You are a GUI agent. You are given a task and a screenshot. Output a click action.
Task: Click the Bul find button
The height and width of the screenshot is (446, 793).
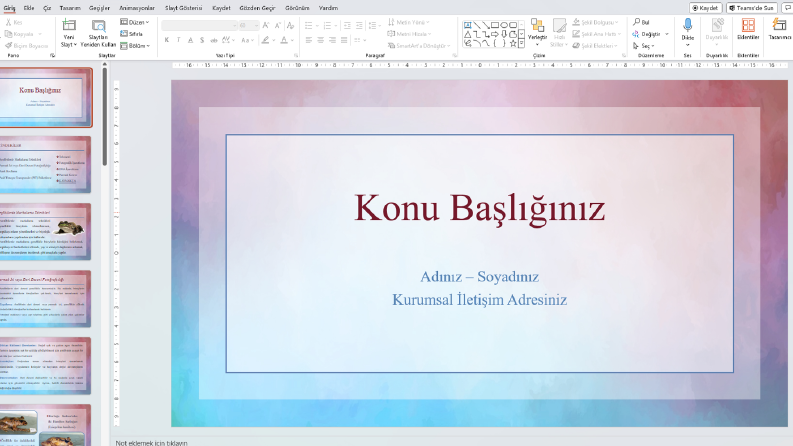(x=641, y=22)
